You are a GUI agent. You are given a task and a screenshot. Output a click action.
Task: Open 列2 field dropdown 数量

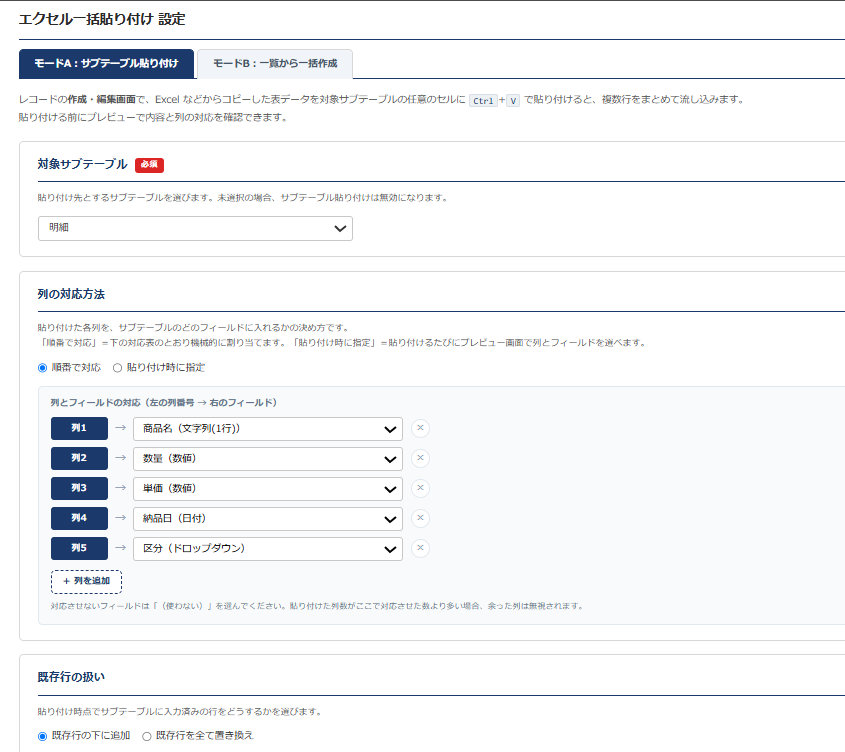pyautogui.click(x=268, y=459)
